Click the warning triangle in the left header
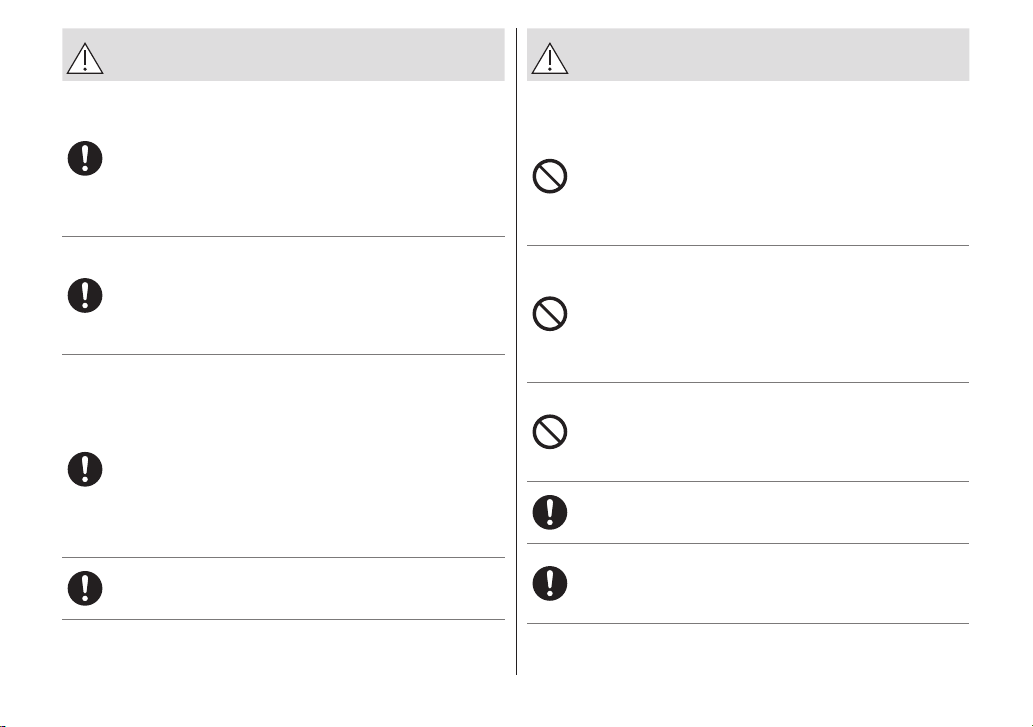The image size is (1033, 727). coord(85,58)
